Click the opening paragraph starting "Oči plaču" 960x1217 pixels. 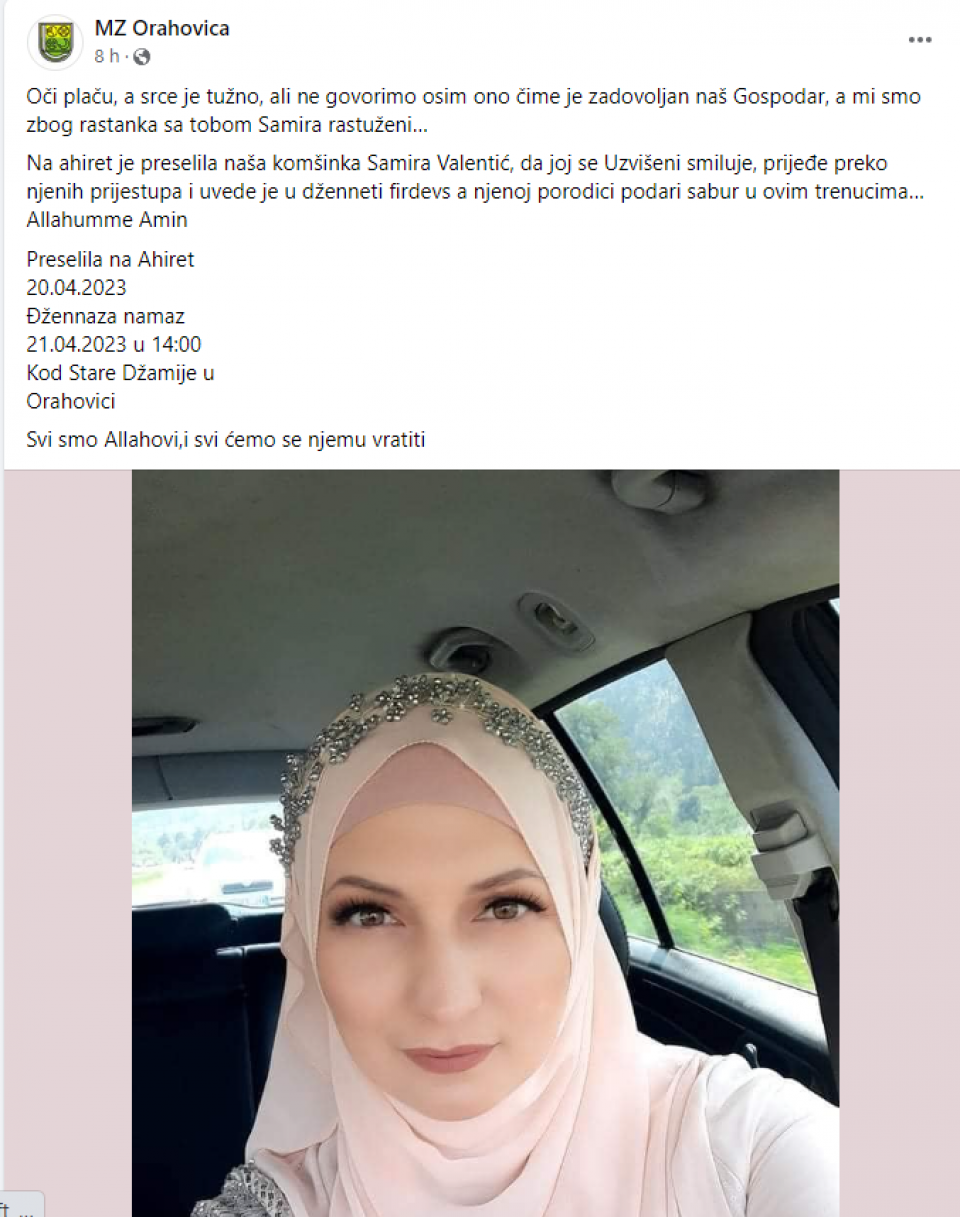pyautogui.click(x=473, y=112)
